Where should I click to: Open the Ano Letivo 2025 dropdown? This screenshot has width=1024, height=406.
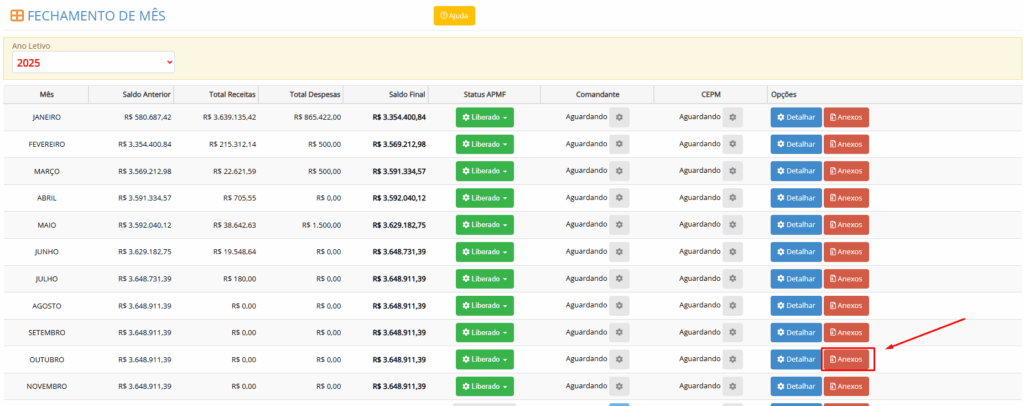coord(93,62)
